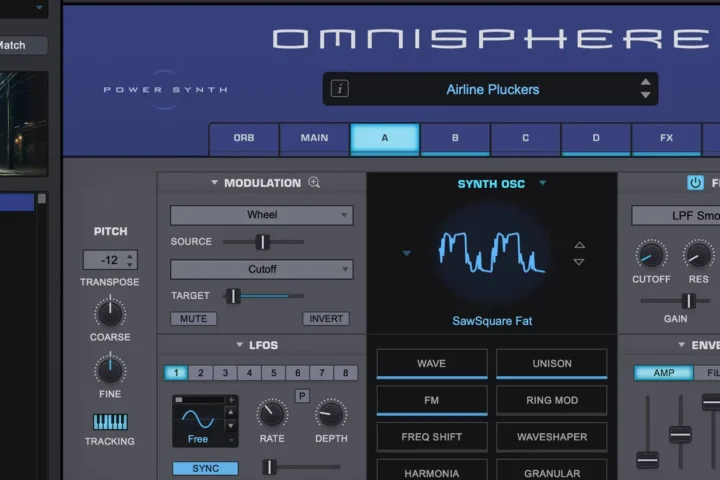This screenshot has height=480, width=720.
Task: Click the LFO Rate knob
Action: [272, 415]
